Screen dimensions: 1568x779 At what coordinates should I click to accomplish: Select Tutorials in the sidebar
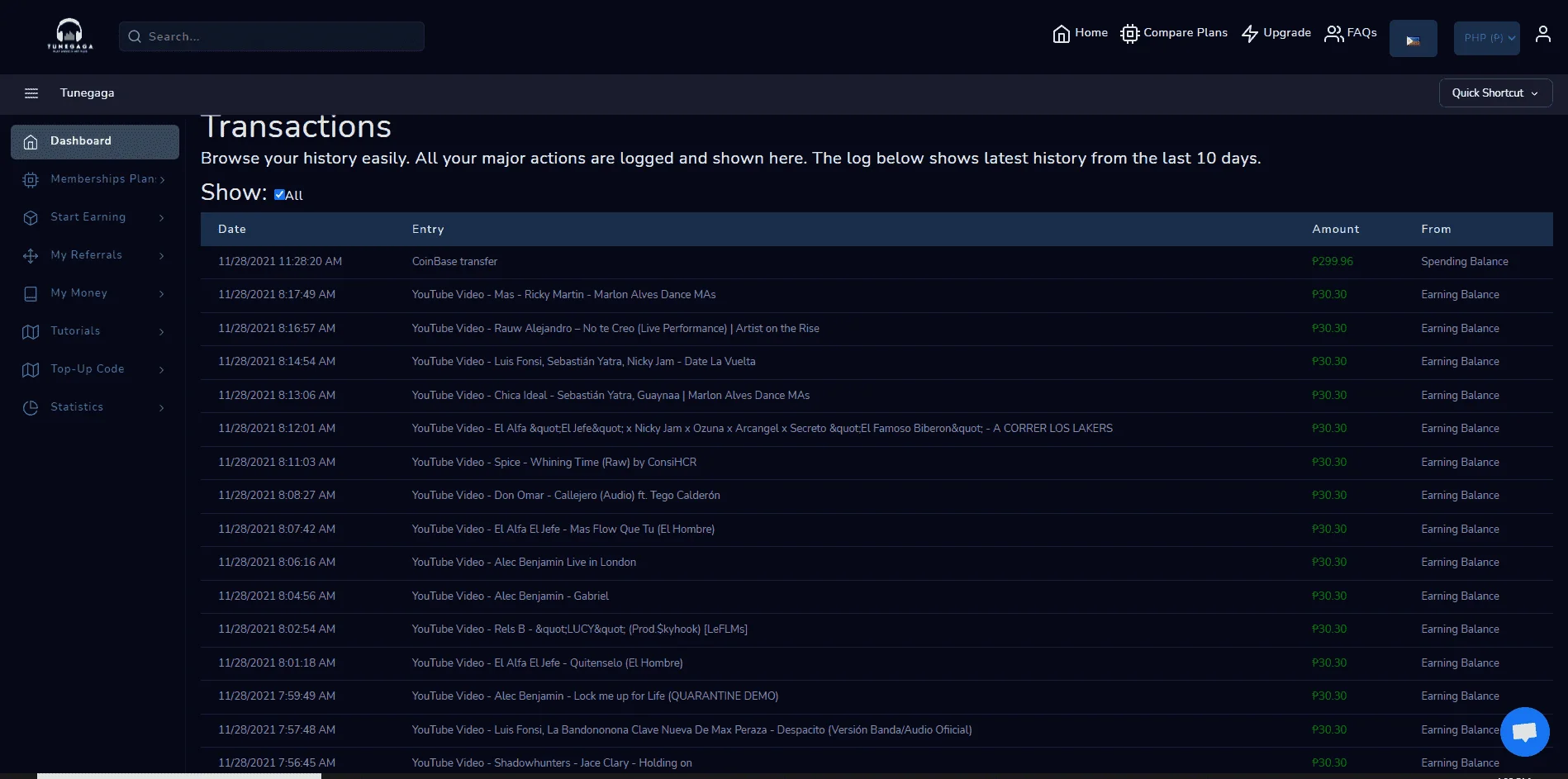95,331
